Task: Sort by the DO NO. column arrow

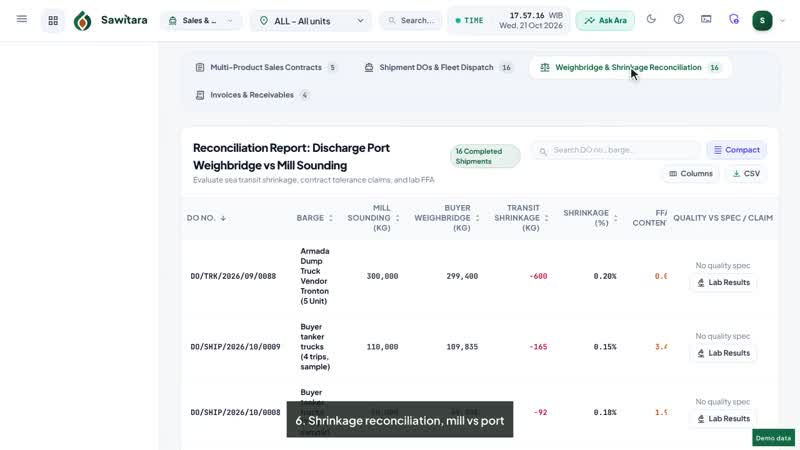Action: click(x=223, y=218)
